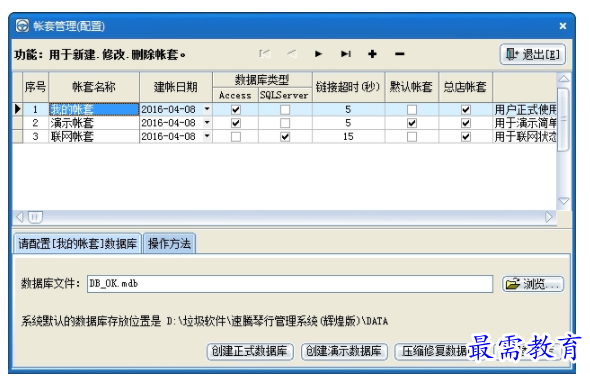590x379 pixels.
Task: Toggle 默认帐套 checkbox for 联网帐套
Action: click(412, 137)
